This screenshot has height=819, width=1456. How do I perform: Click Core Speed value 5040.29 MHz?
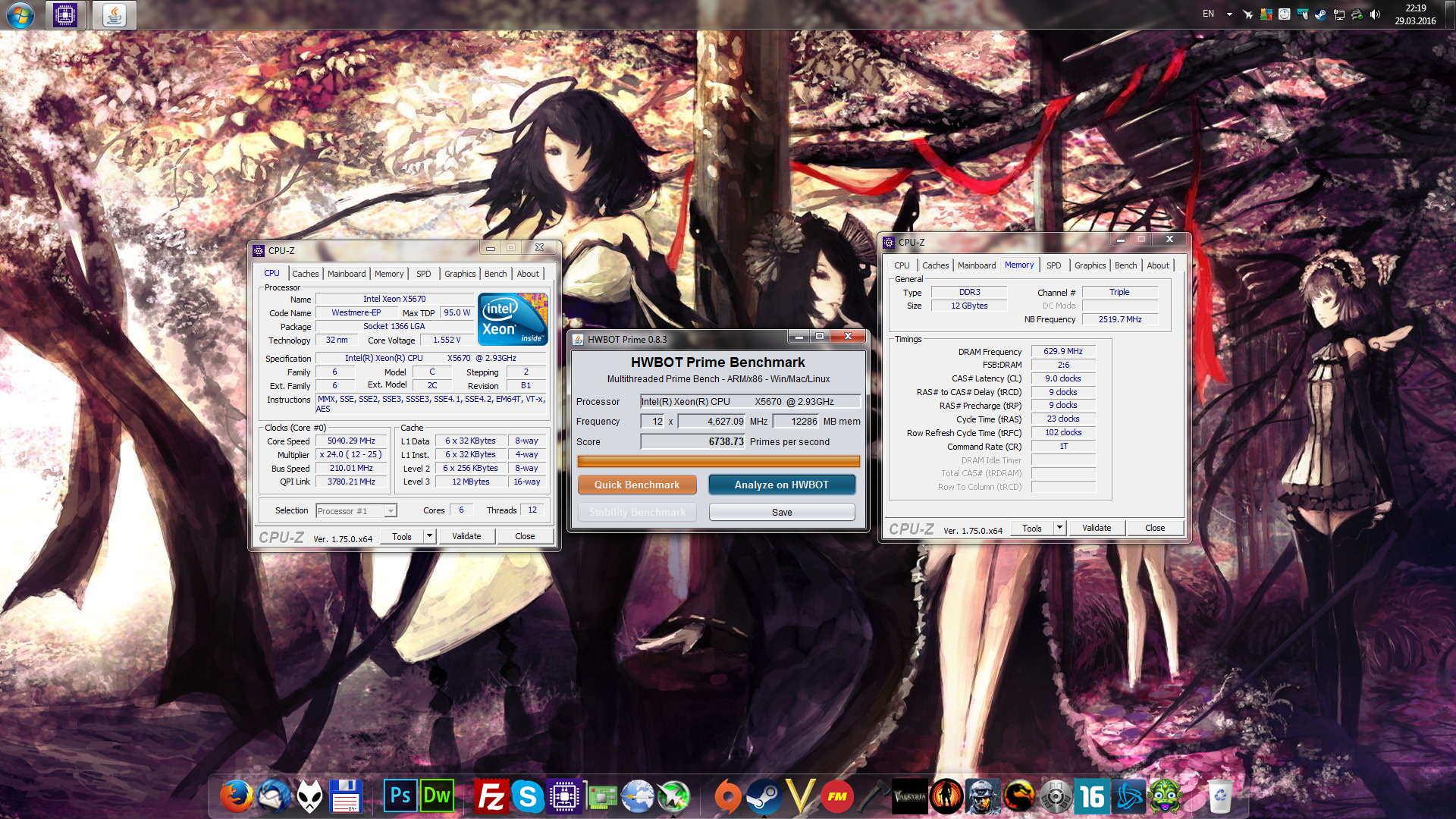tap(351, 441)
